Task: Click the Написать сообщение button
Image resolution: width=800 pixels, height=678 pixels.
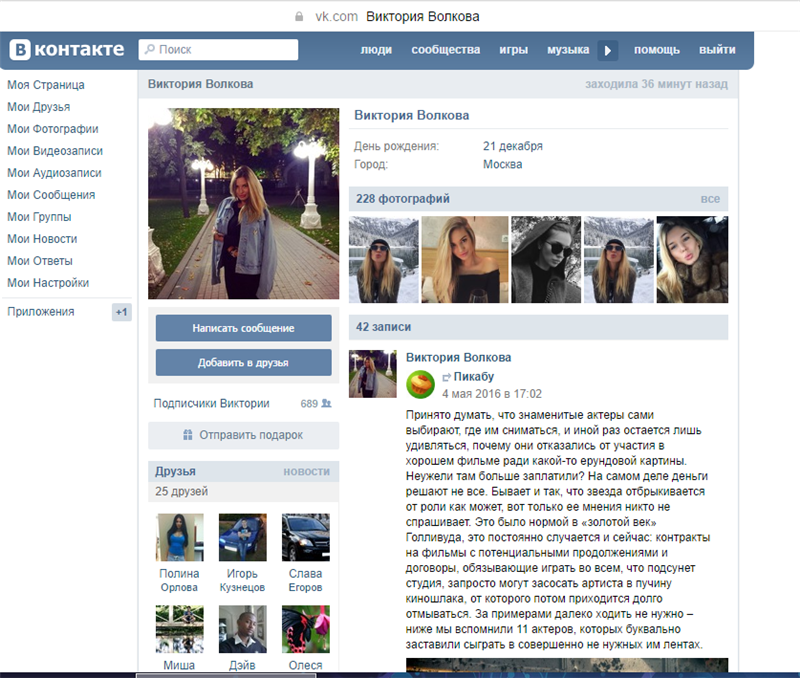Action: pyautogui.click(x=243, y=328)
